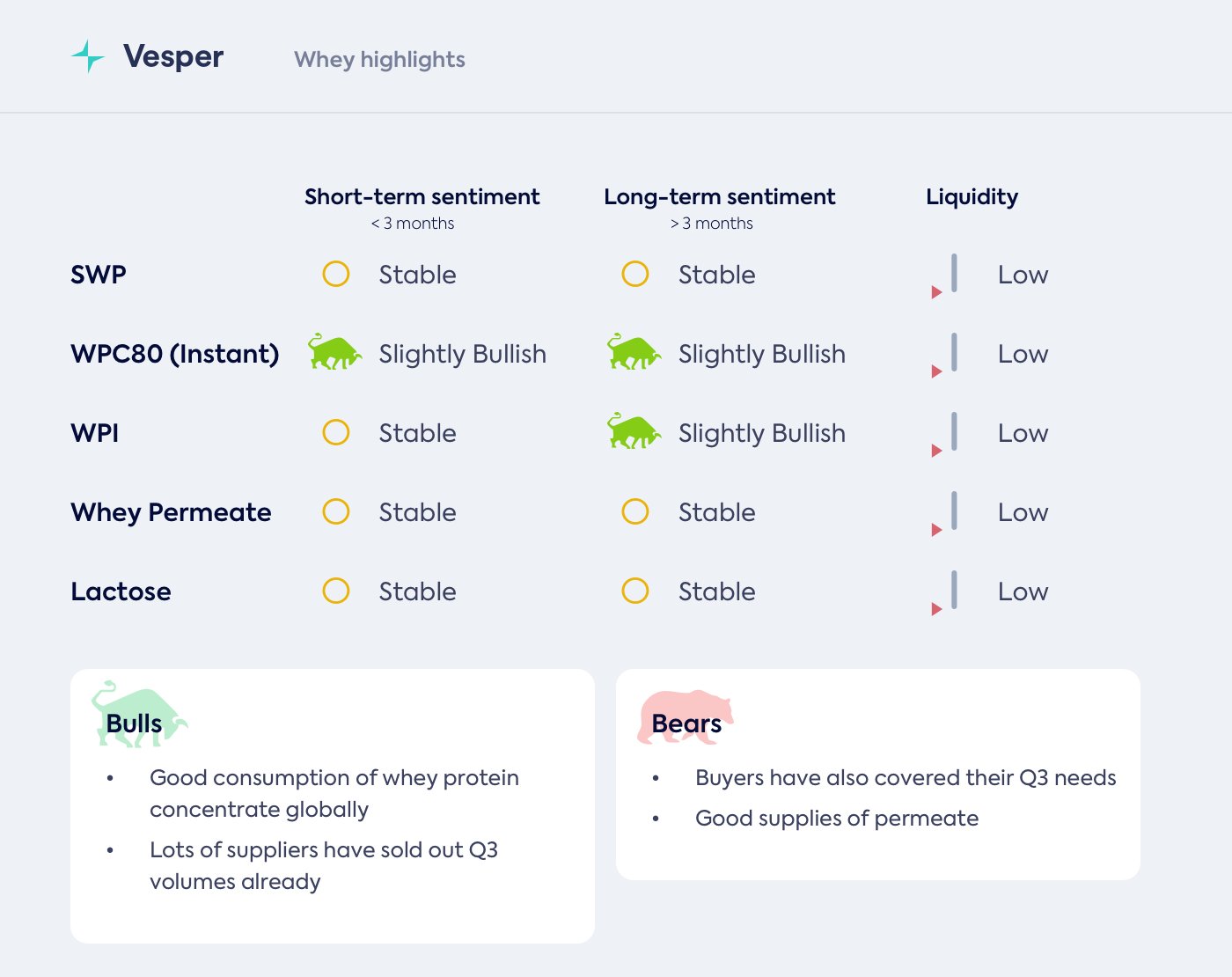Click the Vesper brand name

tap(173, 56)
